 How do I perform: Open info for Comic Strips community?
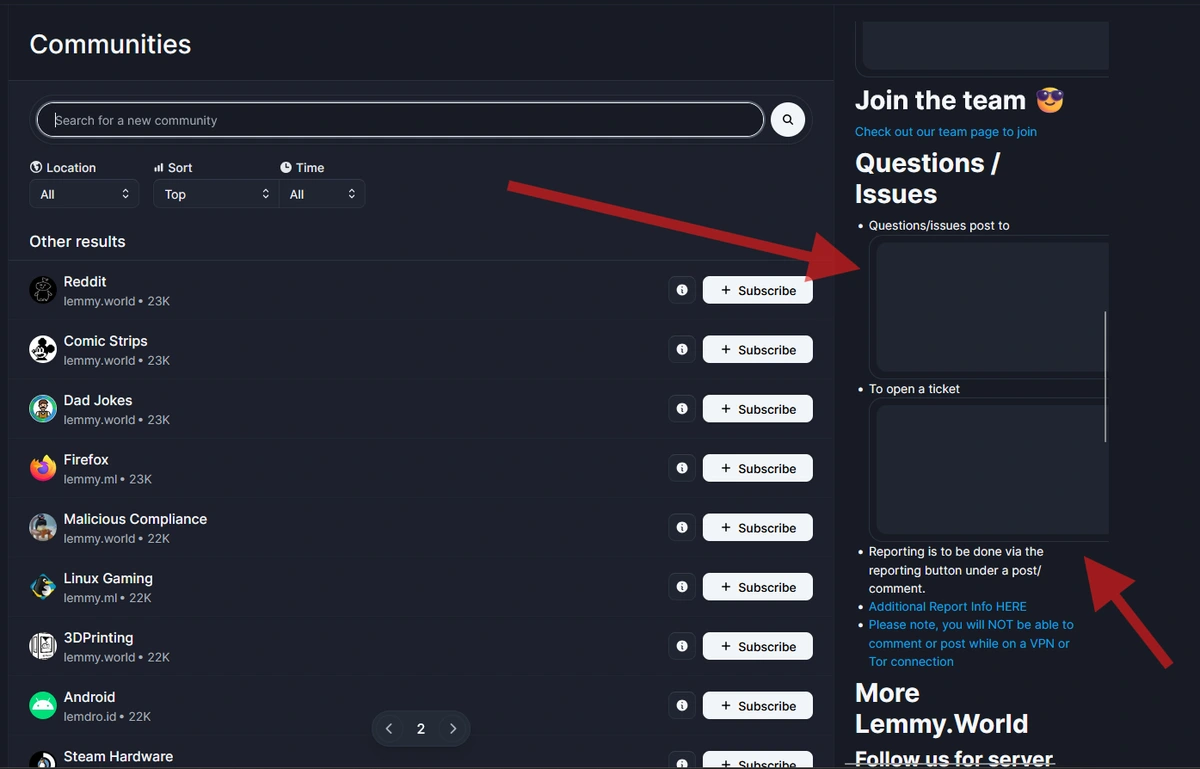point(682,349)
